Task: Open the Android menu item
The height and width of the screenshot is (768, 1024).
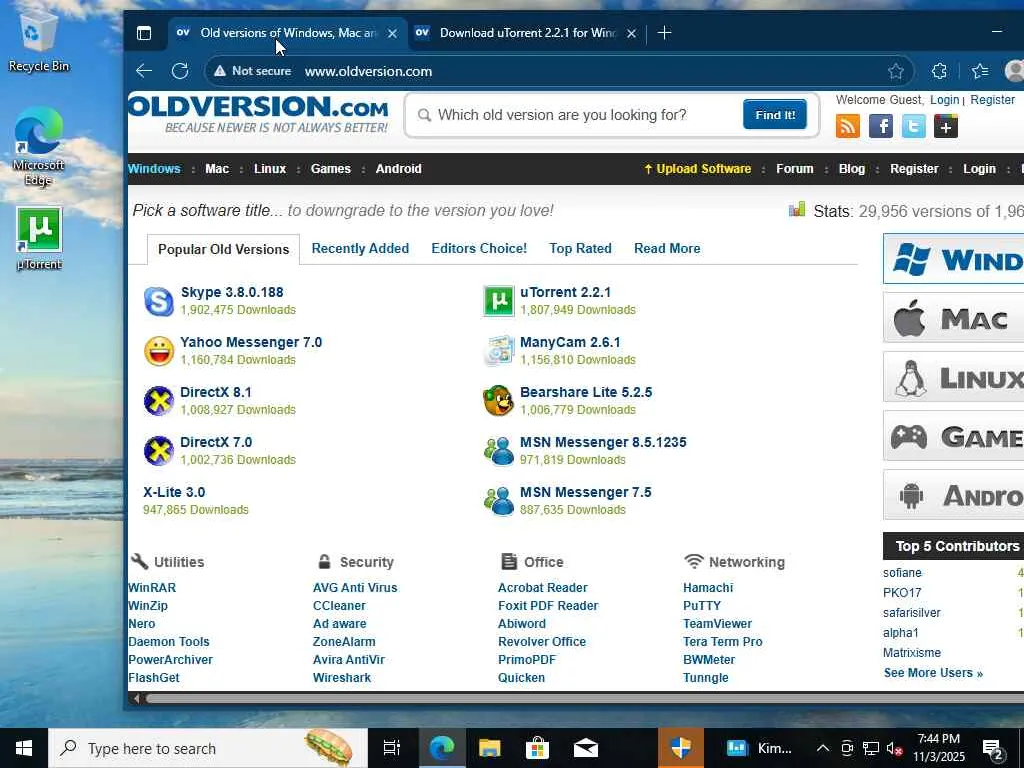Action: (x=398, y=168)
